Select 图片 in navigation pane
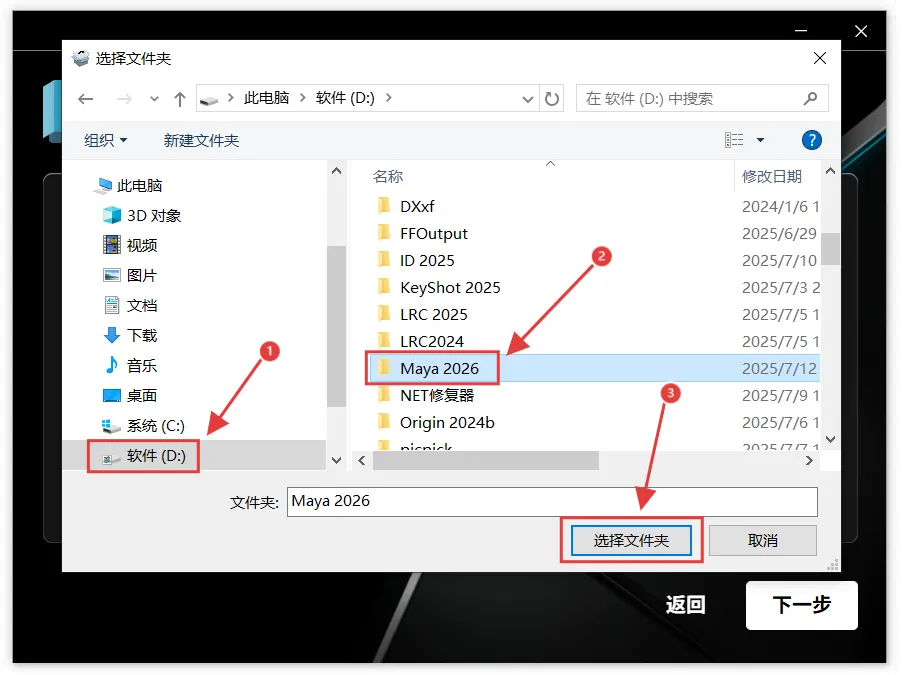 pyautogui.click(x=130, y=275)
